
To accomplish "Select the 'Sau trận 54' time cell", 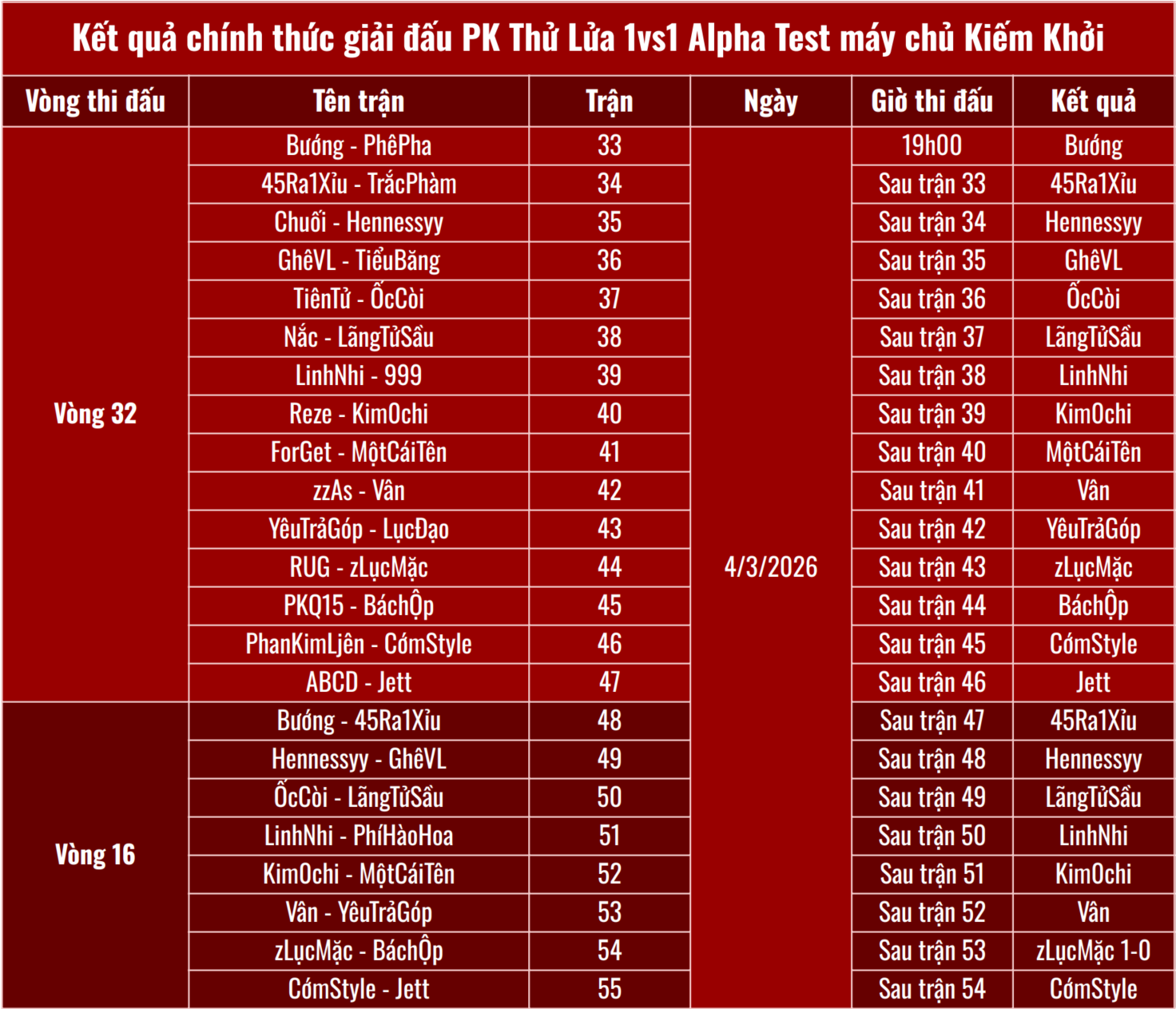I will tap(932, 989).
